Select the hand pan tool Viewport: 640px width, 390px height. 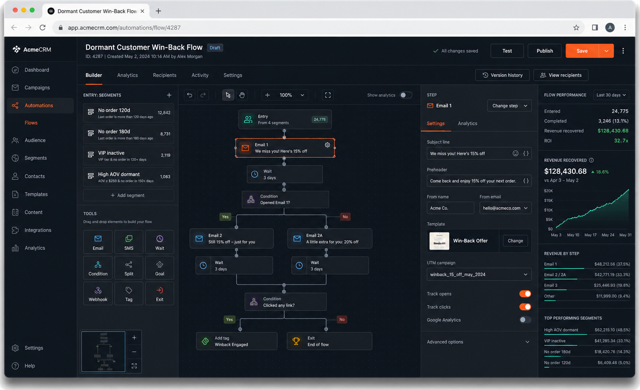(242, 95)
